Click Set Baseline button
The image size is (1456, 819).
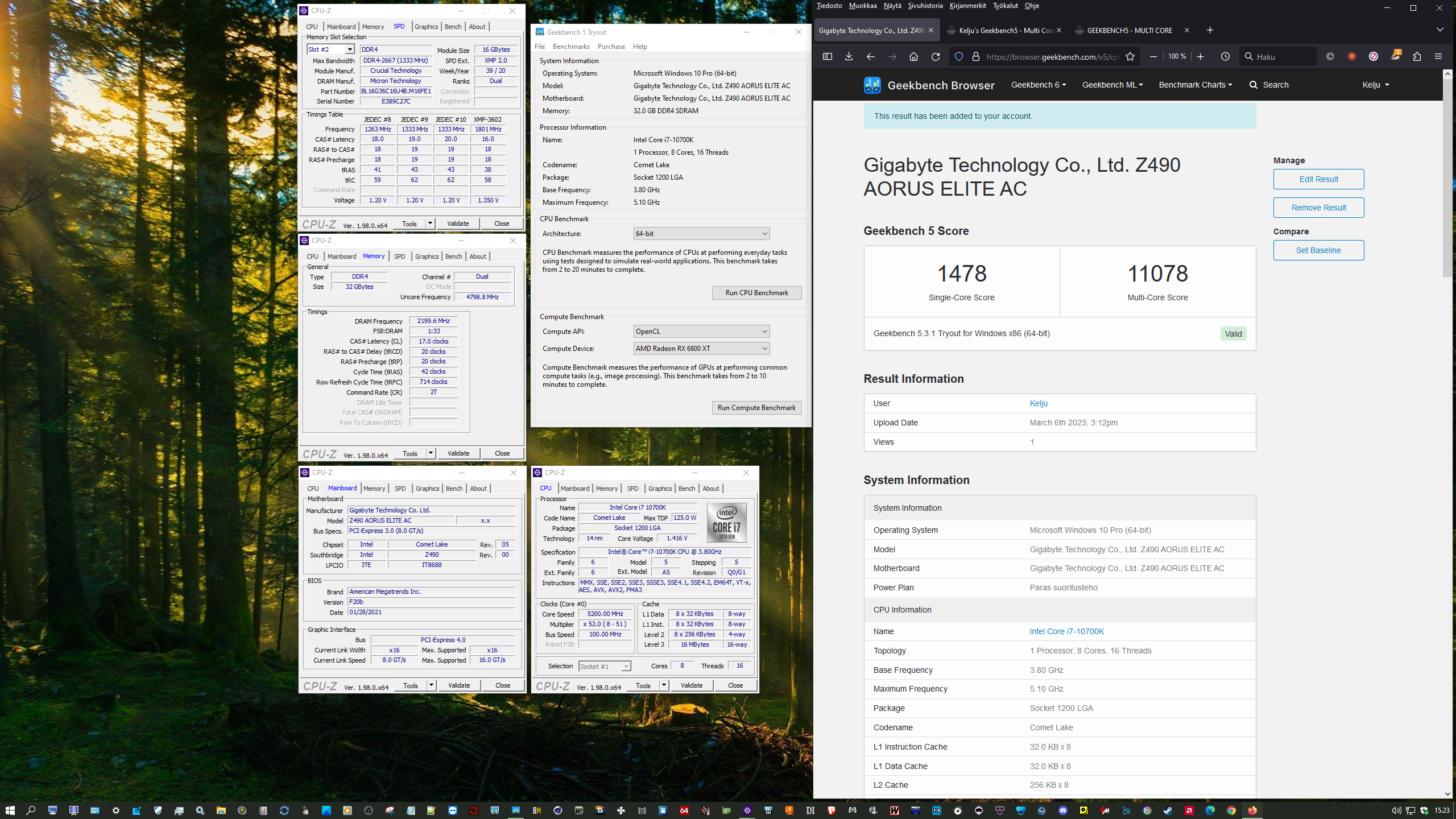(1318, 250)
